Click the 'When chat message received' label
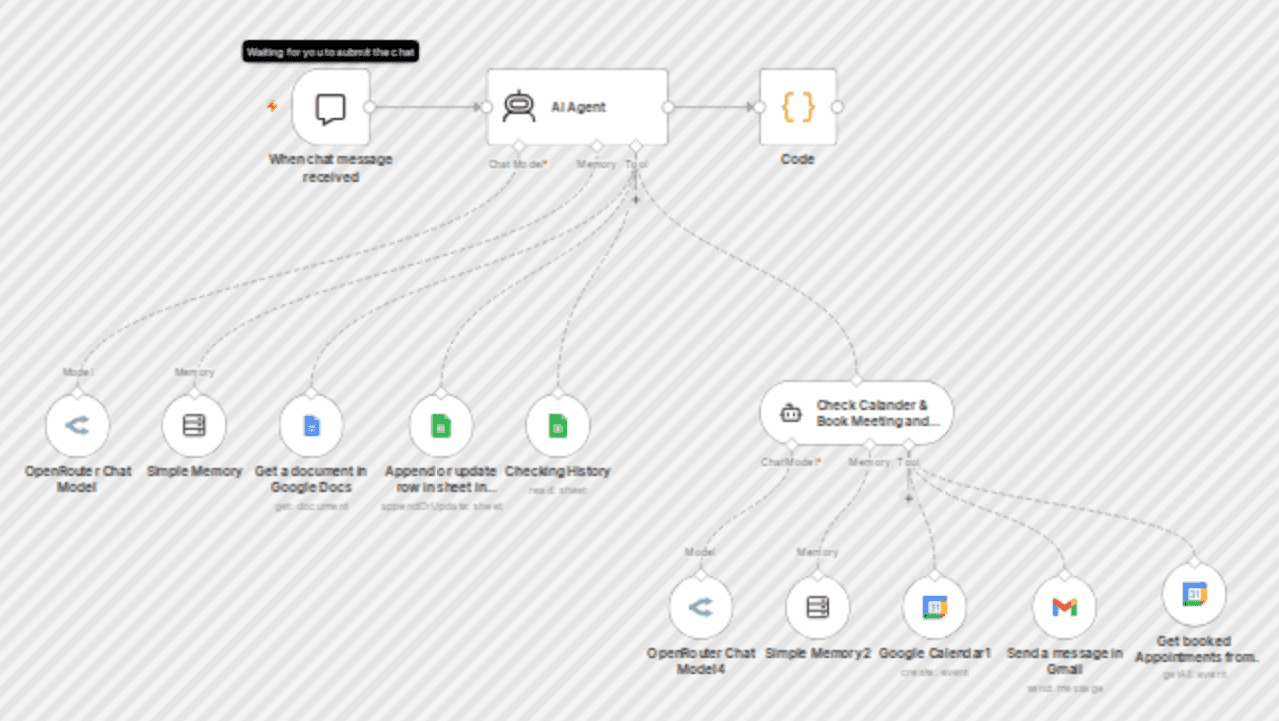Viewport: 1279px width, 721px height. pyautogui.click(x=331, y=168)
